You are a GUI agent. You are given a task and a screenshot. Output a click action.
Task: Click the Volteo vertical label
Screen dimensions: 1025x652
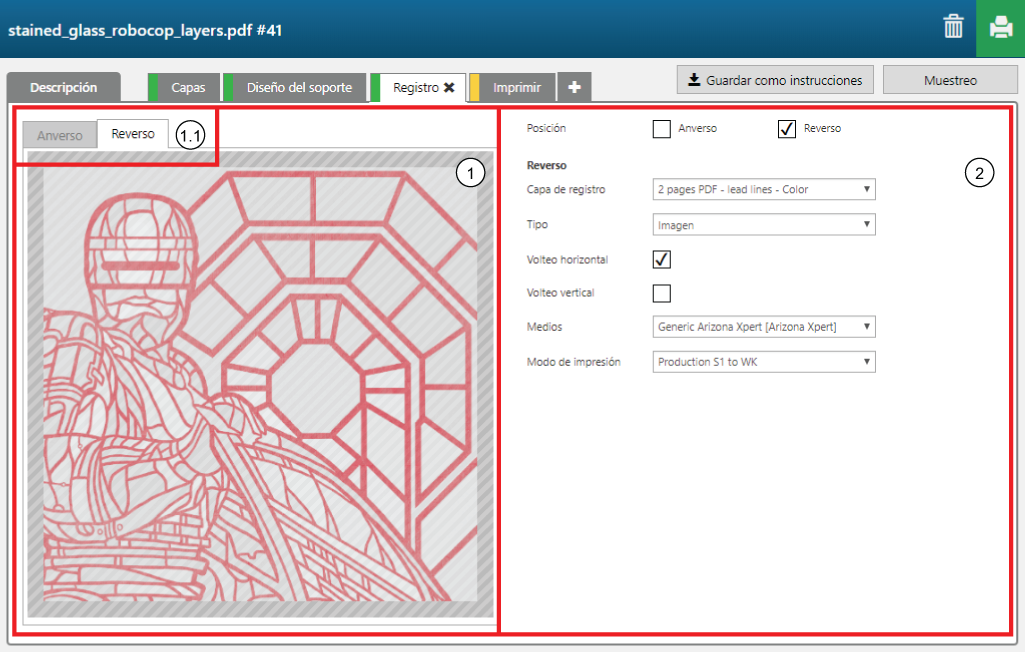560,293
